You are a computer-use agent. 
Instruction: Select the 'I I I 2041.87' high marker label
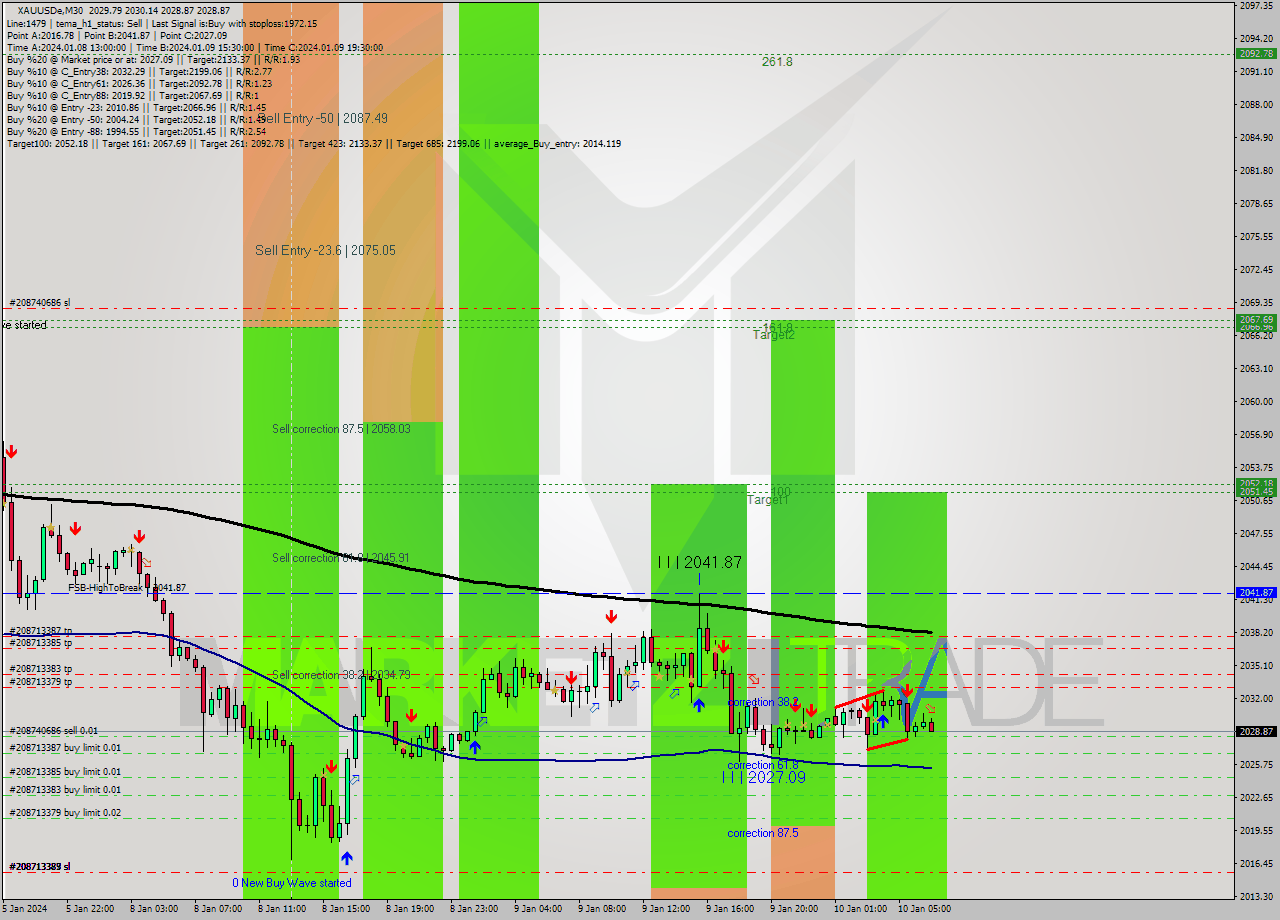(x=700, y=562)
